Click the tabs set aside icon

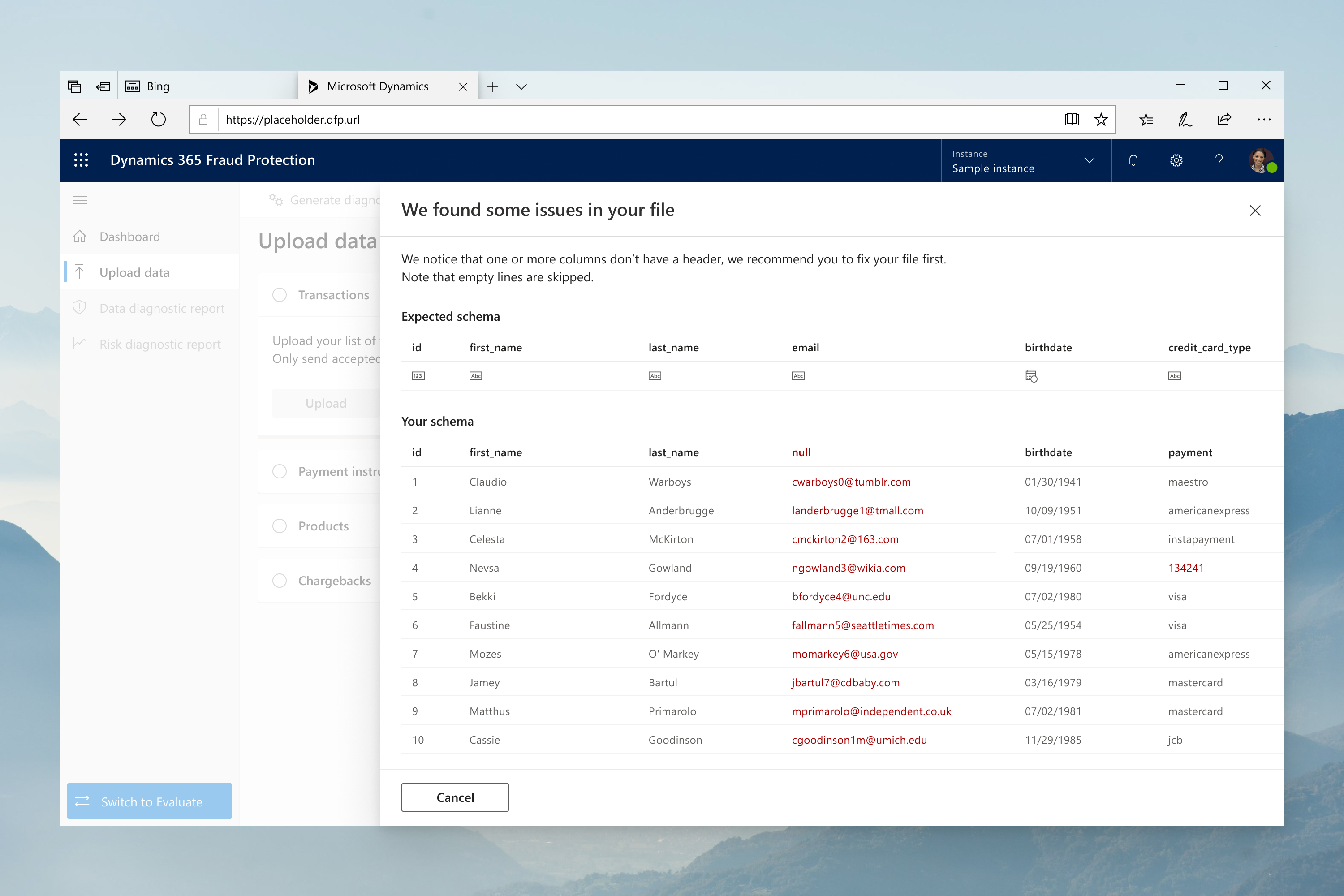point(74,86)
